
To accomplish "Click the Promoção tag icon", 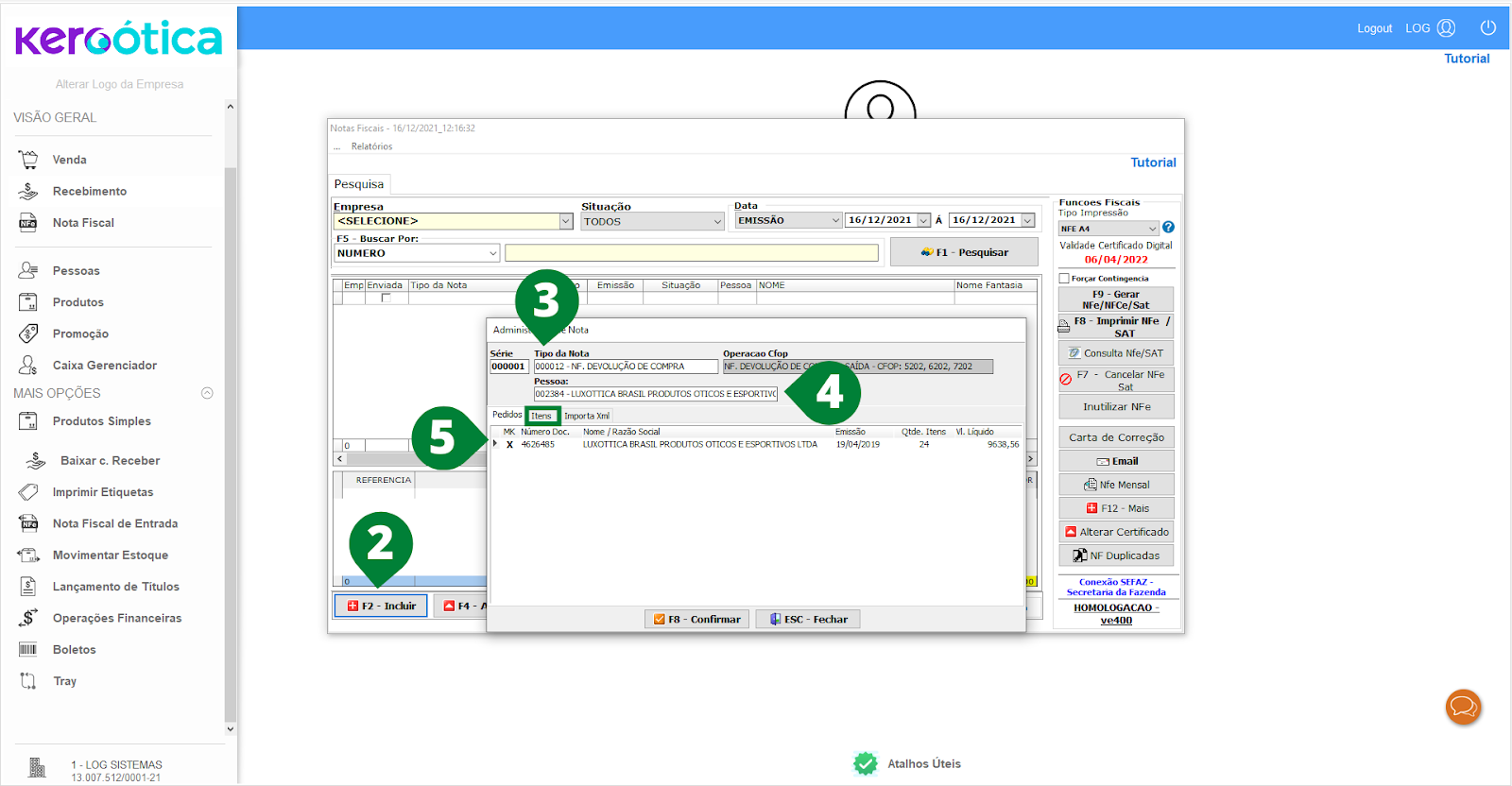I will tap(28, 333).
